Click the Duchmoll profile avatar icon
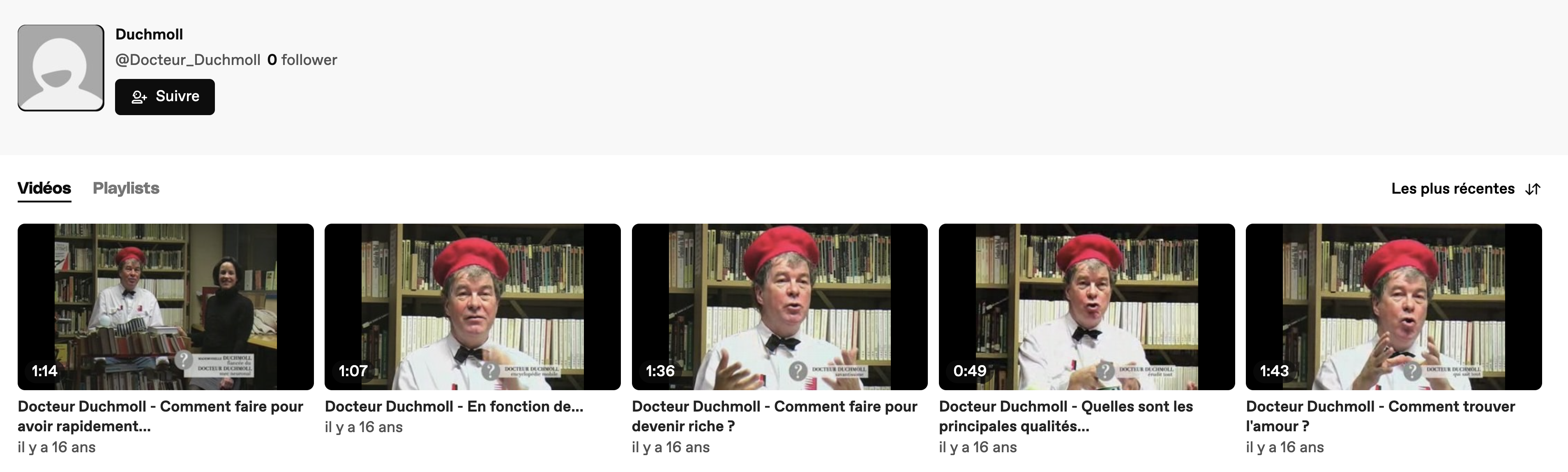The width and height of the screenshot is (1568, 472). (x=61, y=67)
